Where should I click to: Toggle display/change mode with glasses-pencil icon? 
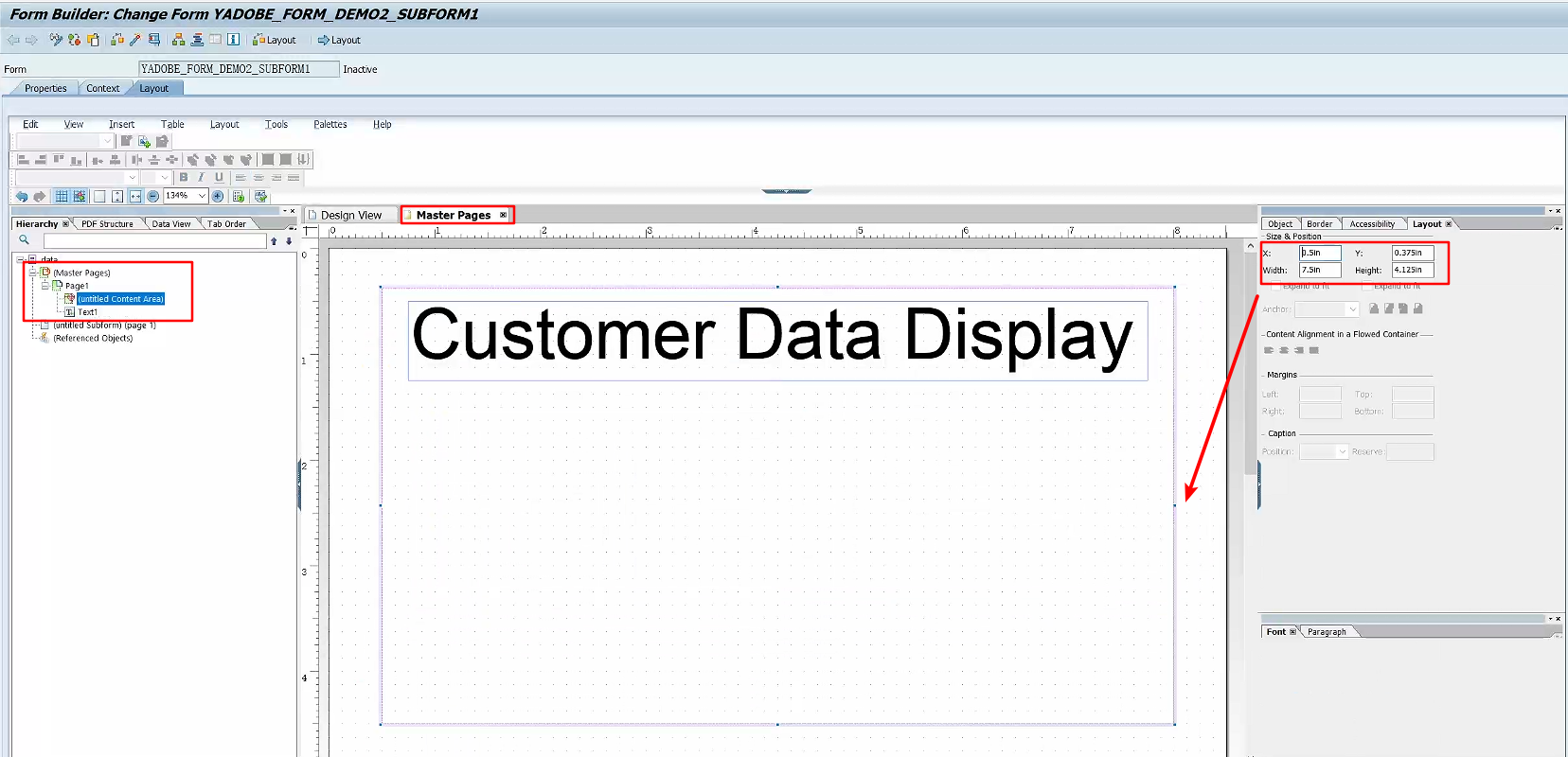(56, 40)
